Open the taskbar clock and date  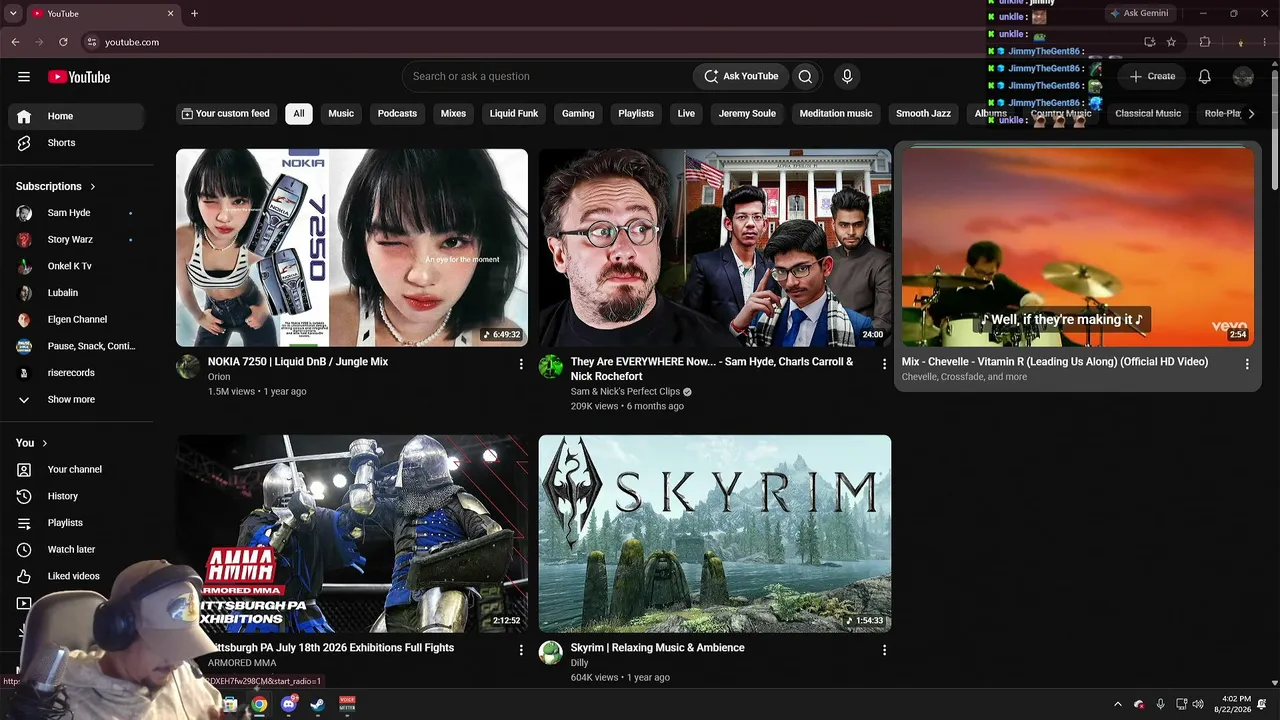[1232, 704]
